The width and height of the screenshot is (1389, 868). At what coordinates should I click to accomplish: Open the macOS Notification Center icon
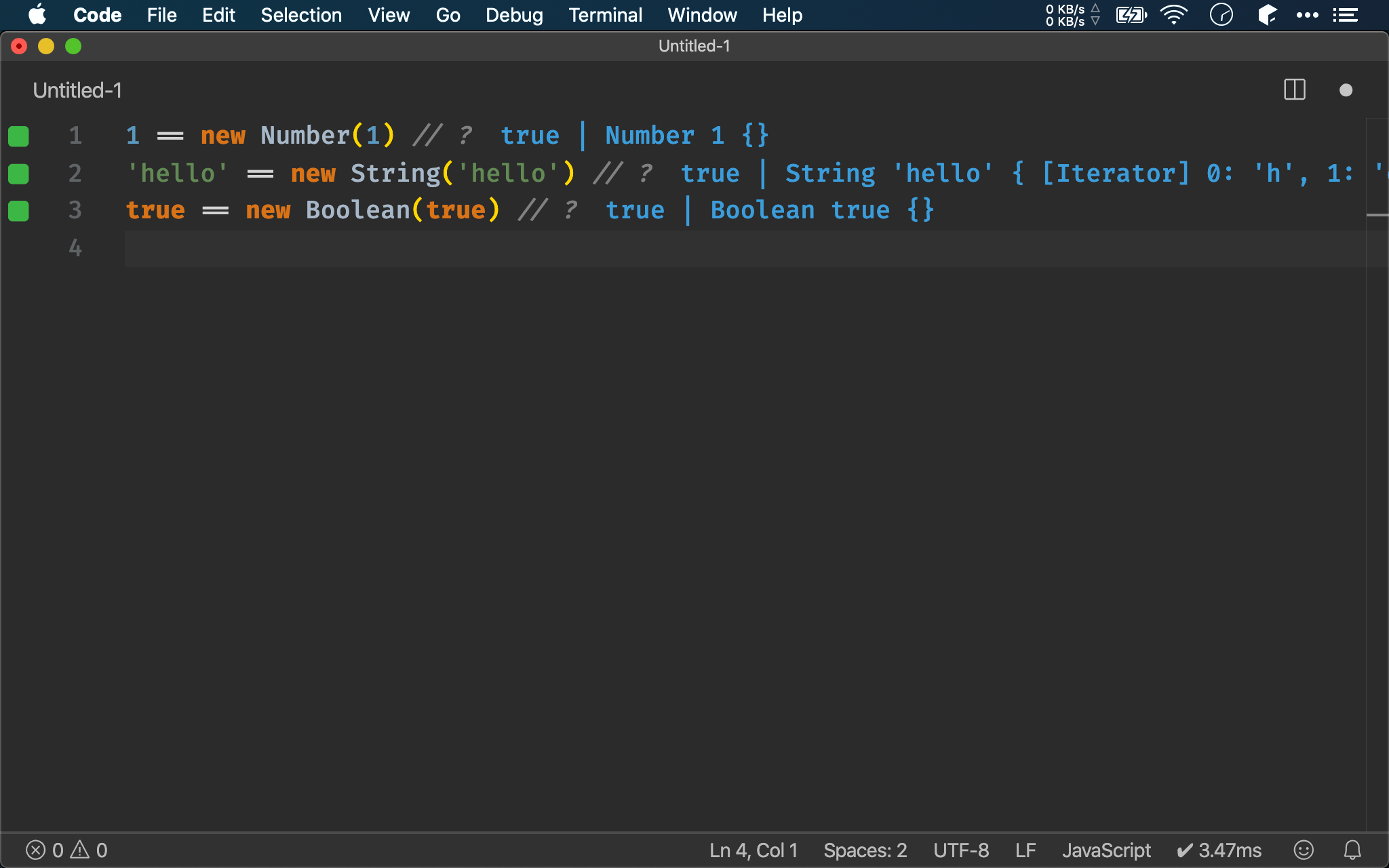pyautogui.click(x=1345, y=15)
